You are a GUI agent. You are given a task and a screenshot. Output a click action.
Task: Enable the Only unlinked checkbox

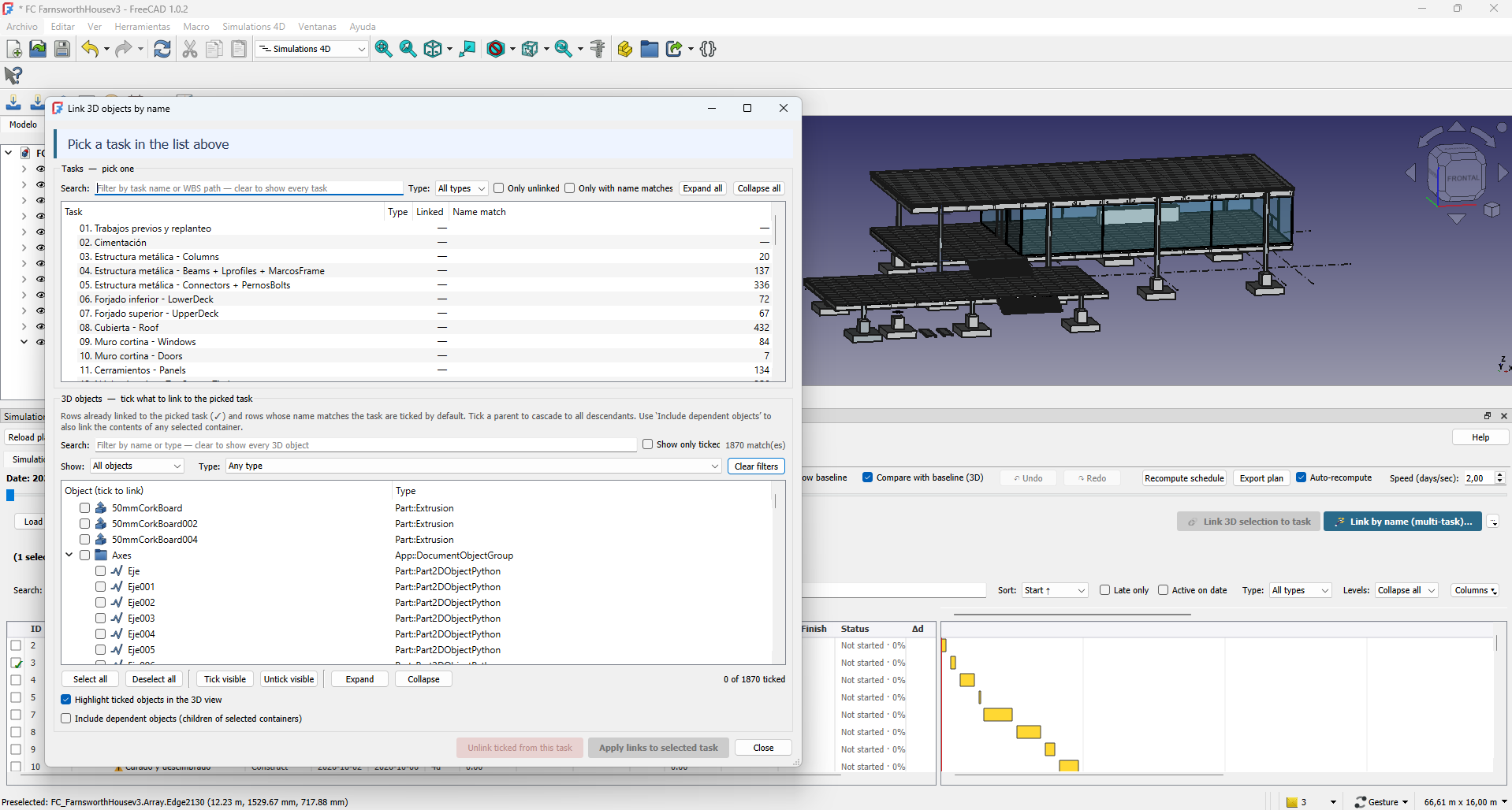pos(499,188)
